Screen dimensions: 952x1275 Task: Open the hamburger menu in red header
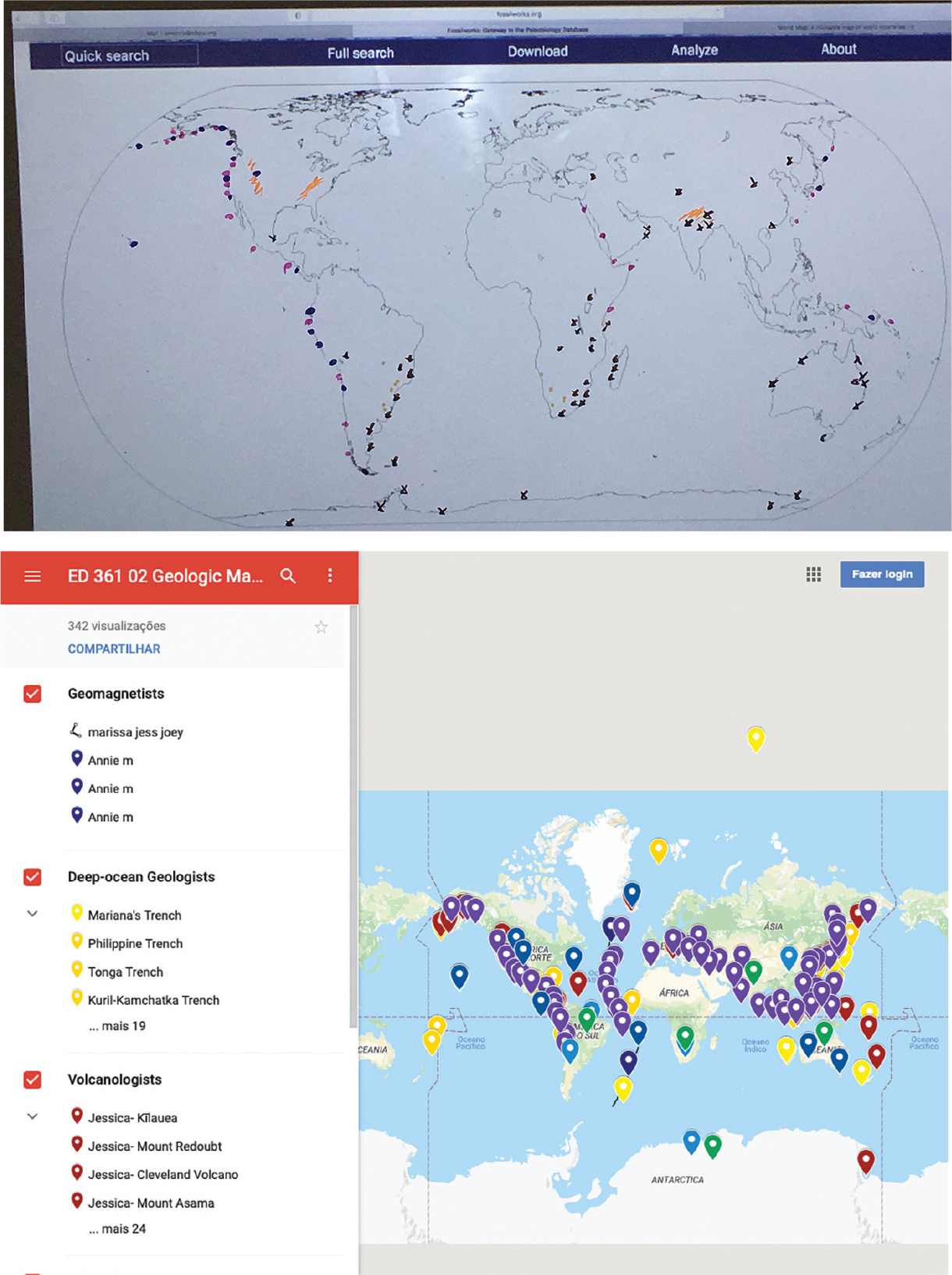32,577
